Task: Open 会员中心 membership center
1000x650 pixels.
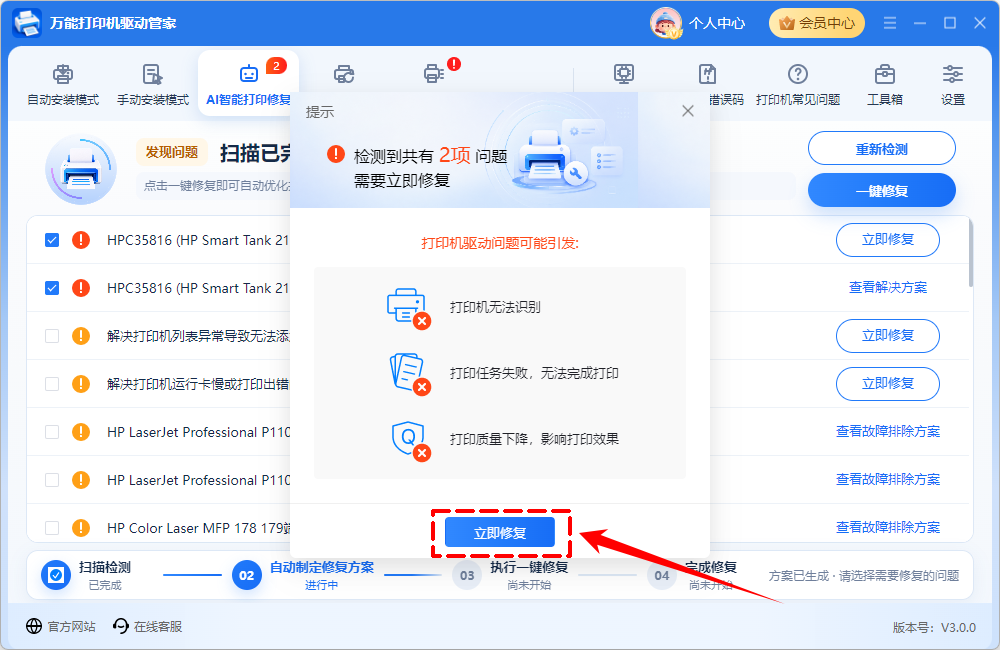Action: (817, 24)
